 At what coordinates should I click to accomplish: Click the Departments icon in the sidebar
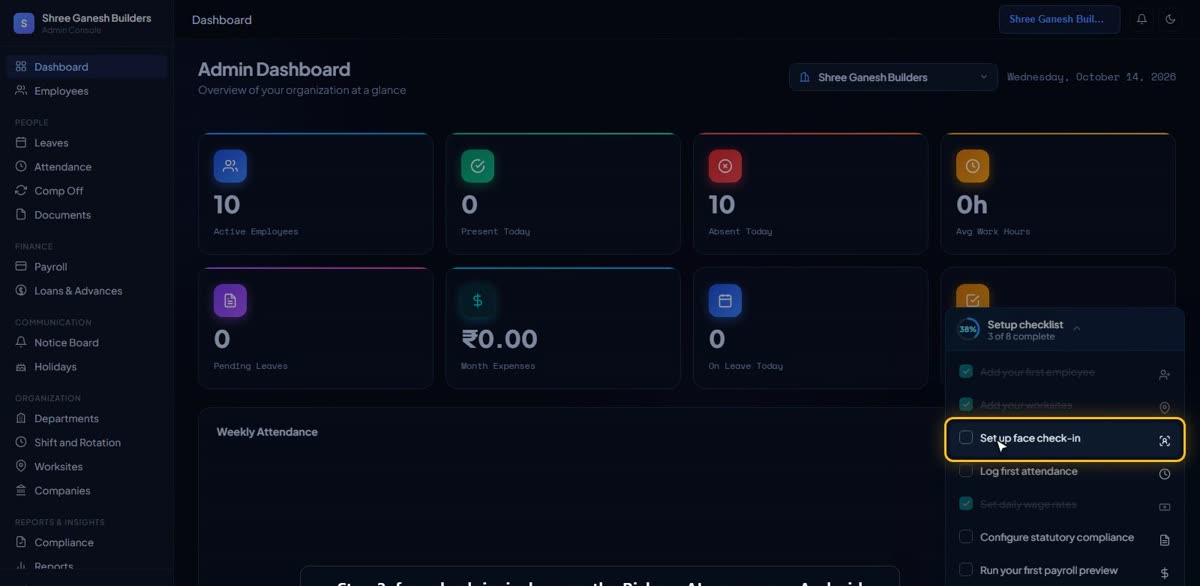point(21,419)
